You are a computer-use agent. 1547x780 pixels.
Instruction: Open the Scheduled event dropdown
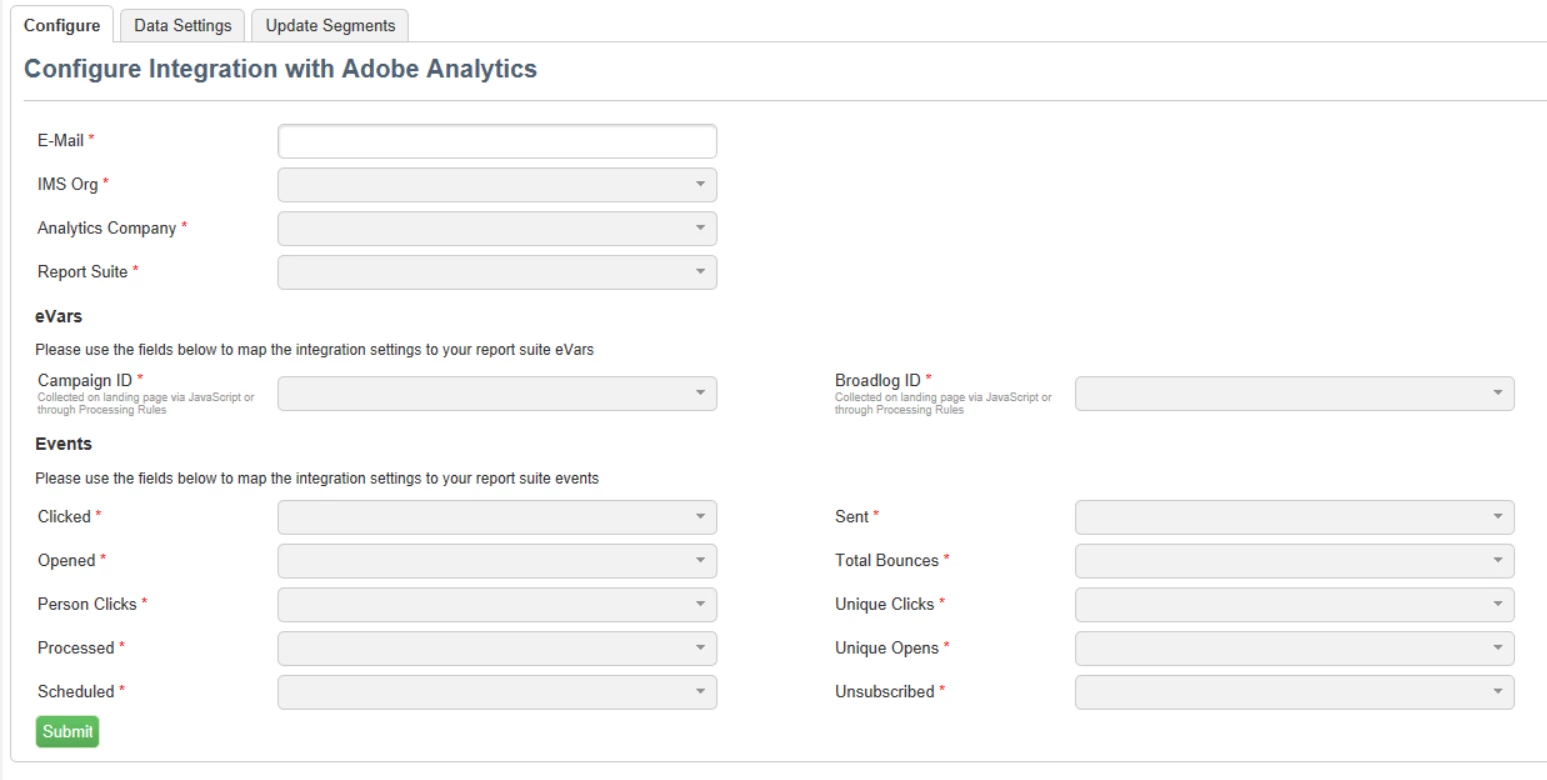click(x=497, y=691)
